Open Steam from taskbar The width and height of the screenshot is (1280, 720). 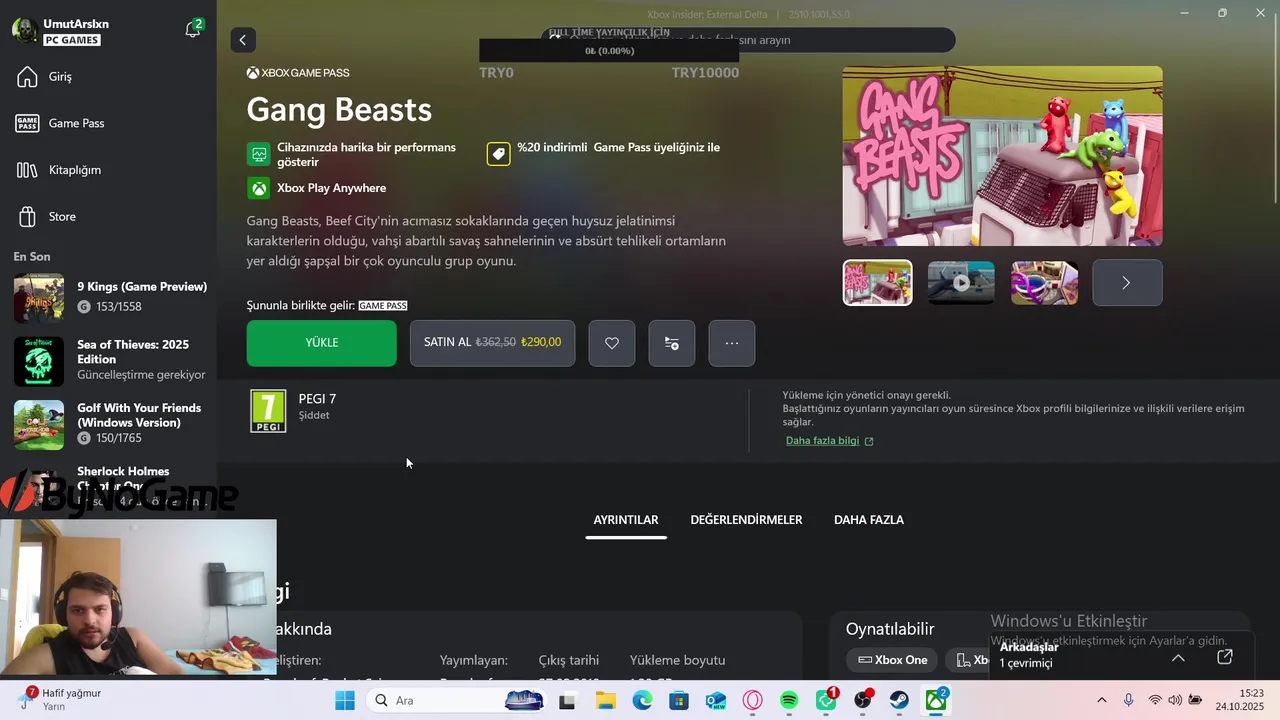pos(899,701)
